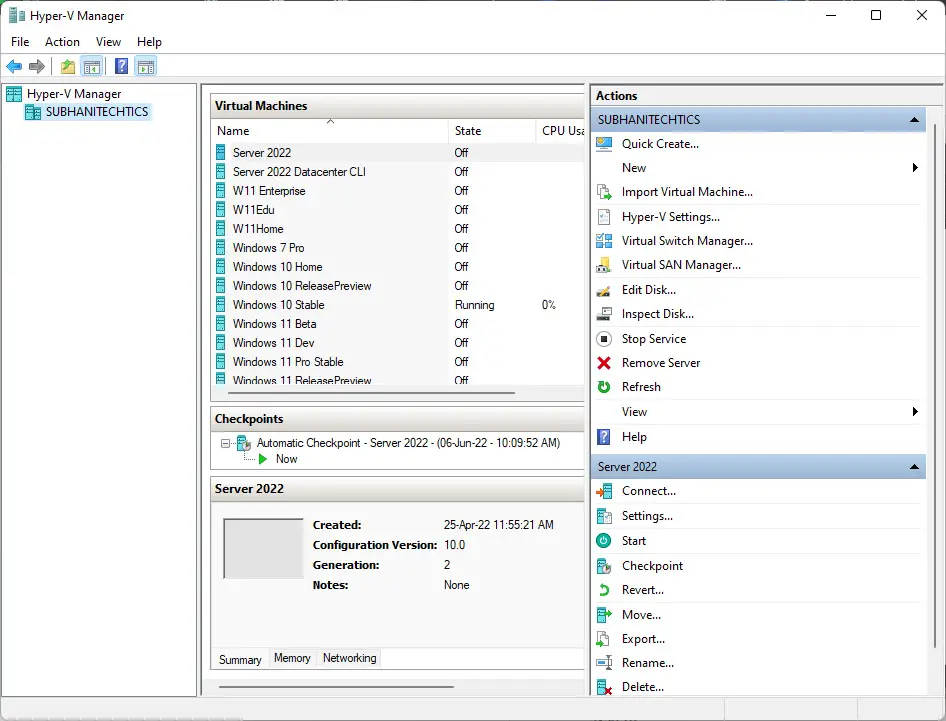
Task: Collapse the SUBHANITECHTICS actions section
Action: click(x=913, y=119)
